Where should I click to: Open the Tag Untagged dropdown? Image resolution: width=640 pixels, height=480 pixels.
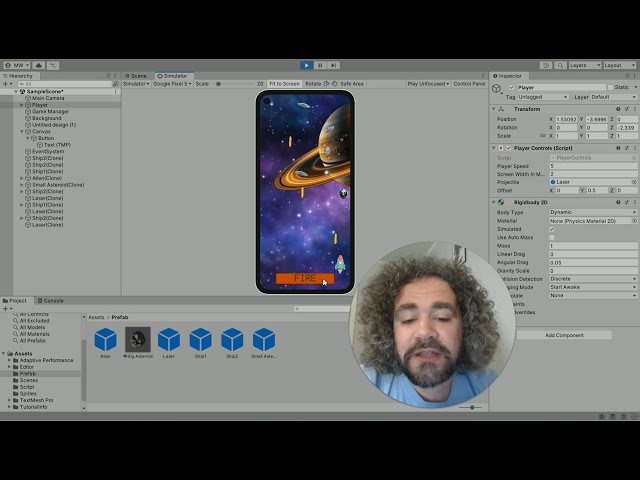click(543, 97)
